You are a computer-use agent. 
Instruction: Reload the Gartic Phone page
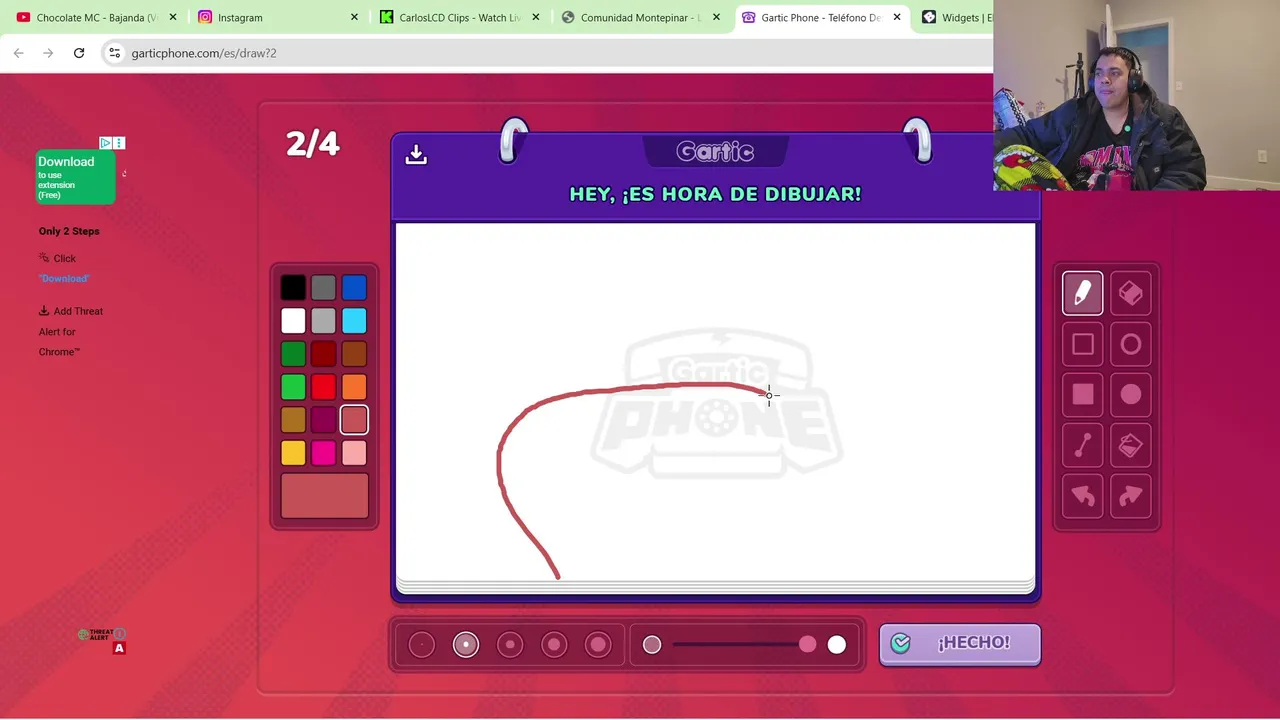coord(79,53)
